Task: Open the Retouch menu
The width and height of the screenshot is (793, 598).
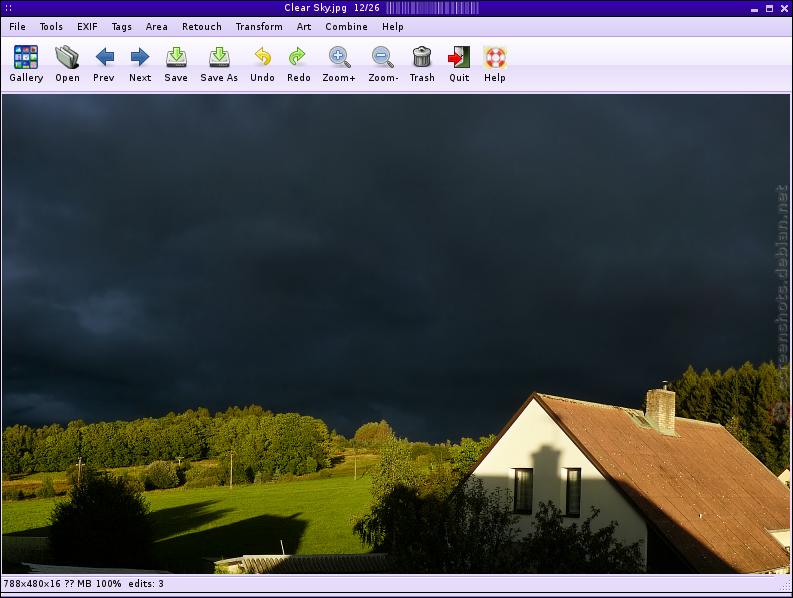Action: pyautogui.click(x=202, y=27)
